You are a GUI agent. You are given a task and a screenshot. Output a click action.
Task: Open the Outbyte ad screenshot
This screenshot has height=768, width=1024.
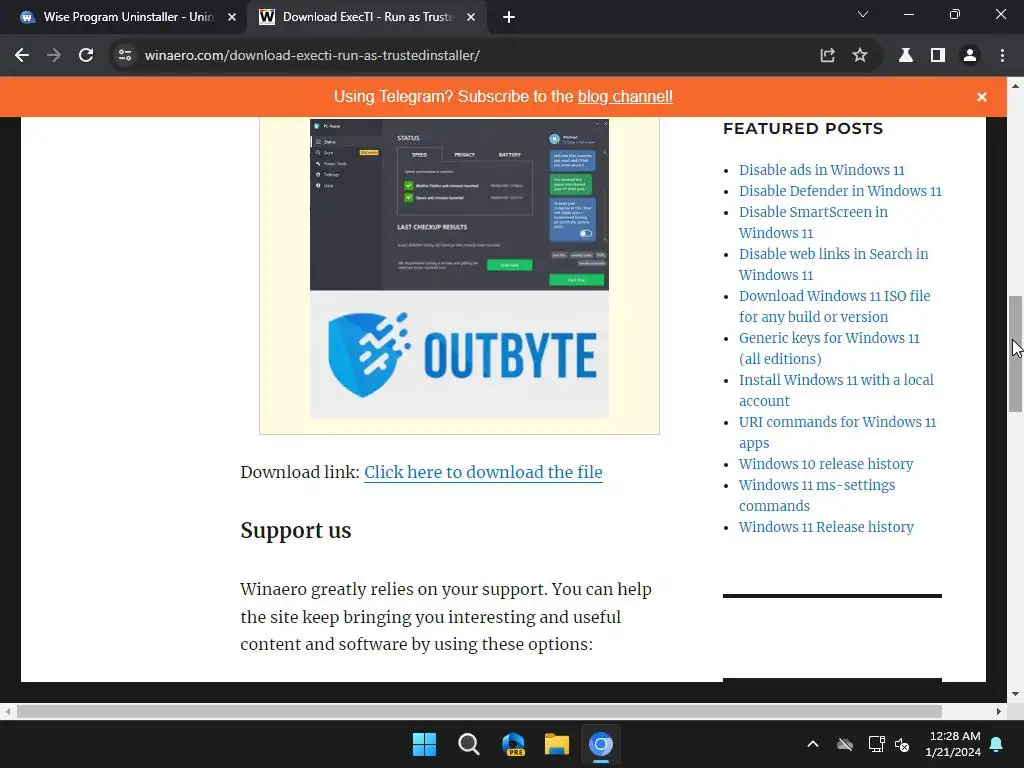pyautogui.click(x=459, y=204)
